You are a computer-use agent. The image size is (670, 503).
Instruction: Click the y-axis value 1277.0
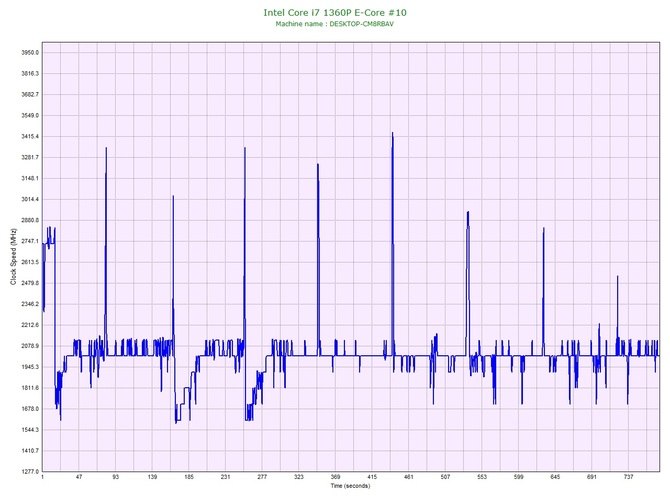[30, 471]
